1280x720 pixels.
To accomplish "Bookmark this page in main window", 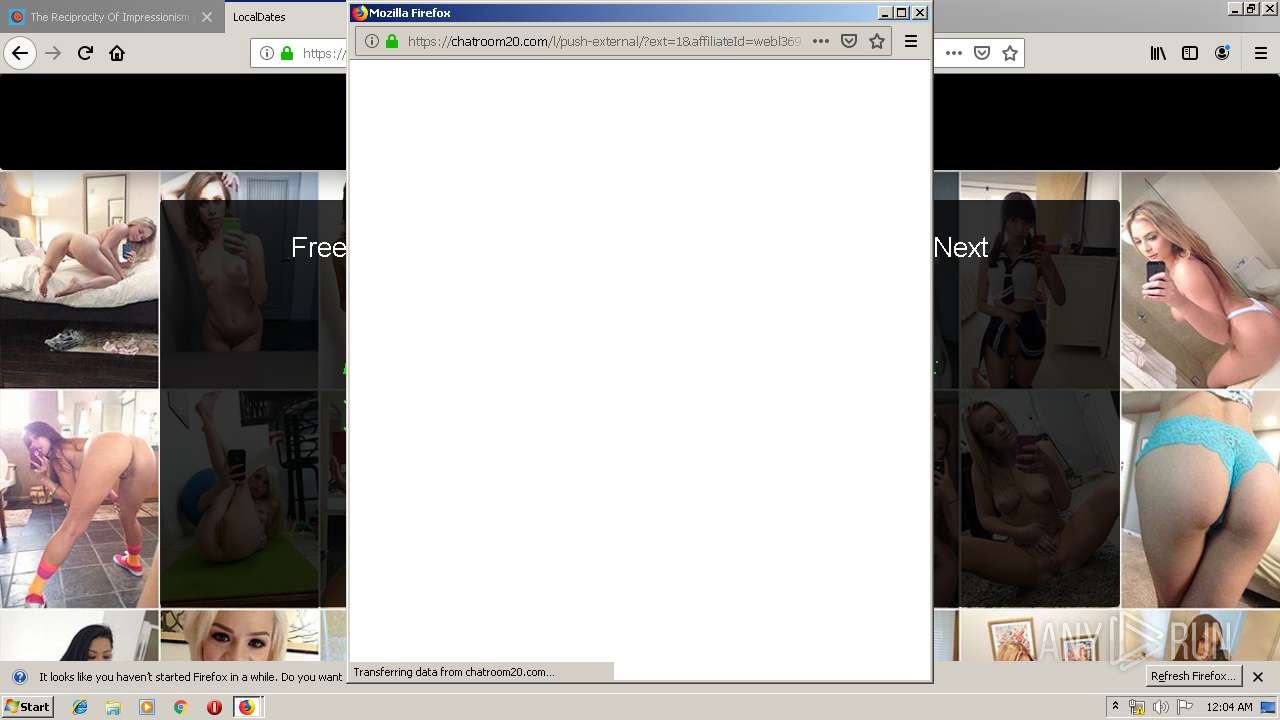I will pos(1010,53).
